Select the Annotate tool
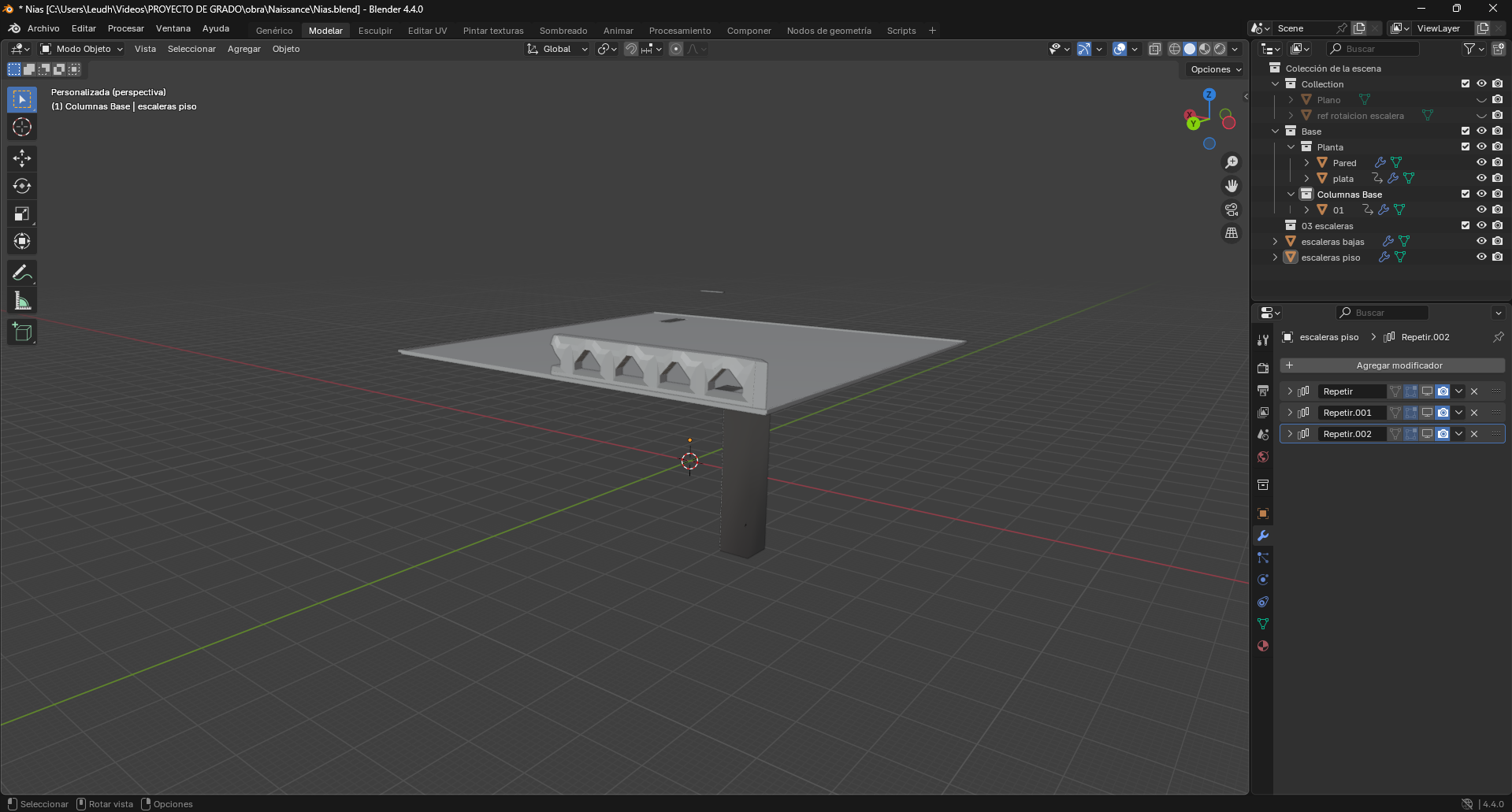Viewport: 1512px width, 812px height. 22,273
